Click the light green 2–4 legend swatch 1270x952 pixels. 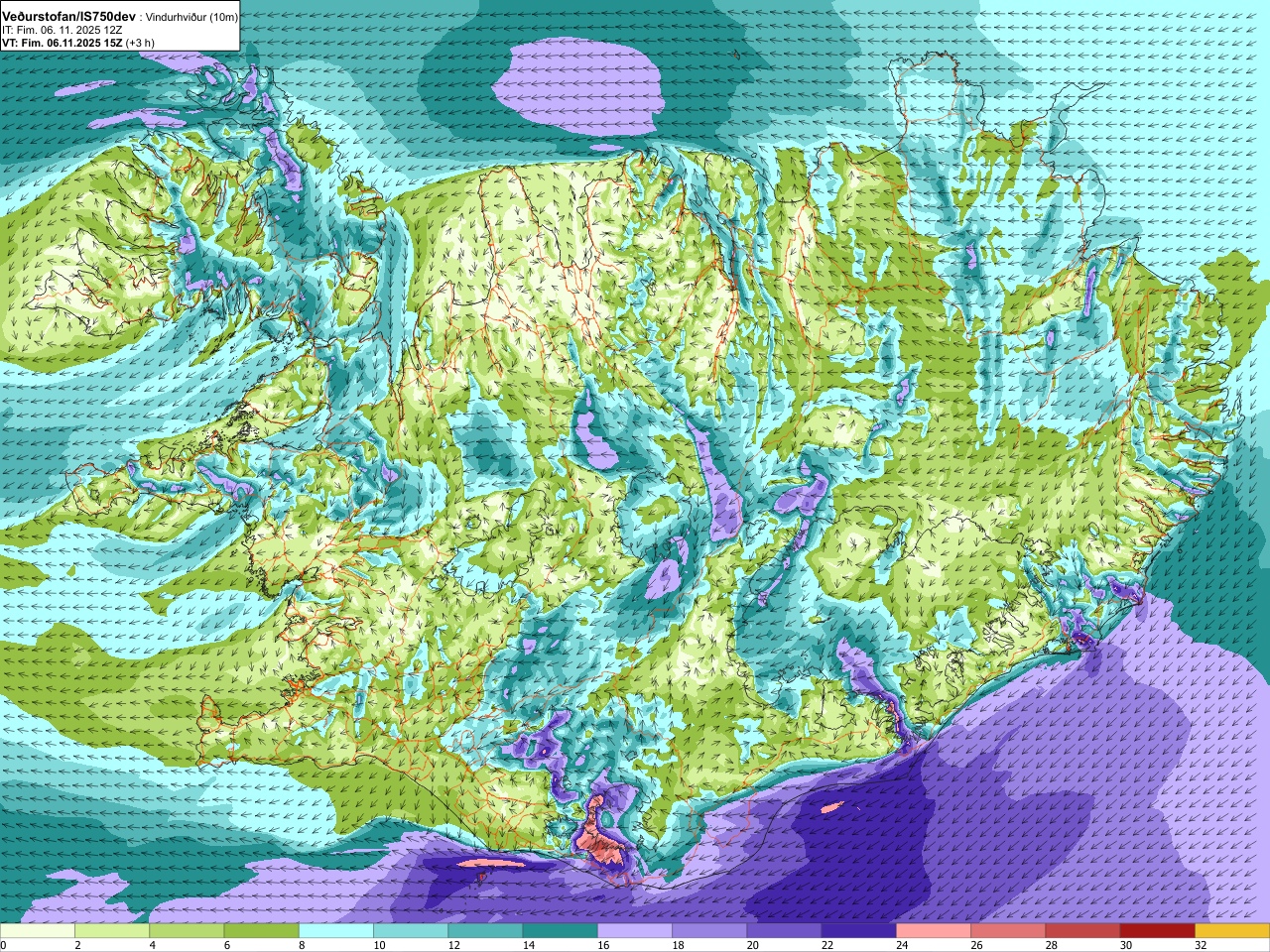pos(112,931)
